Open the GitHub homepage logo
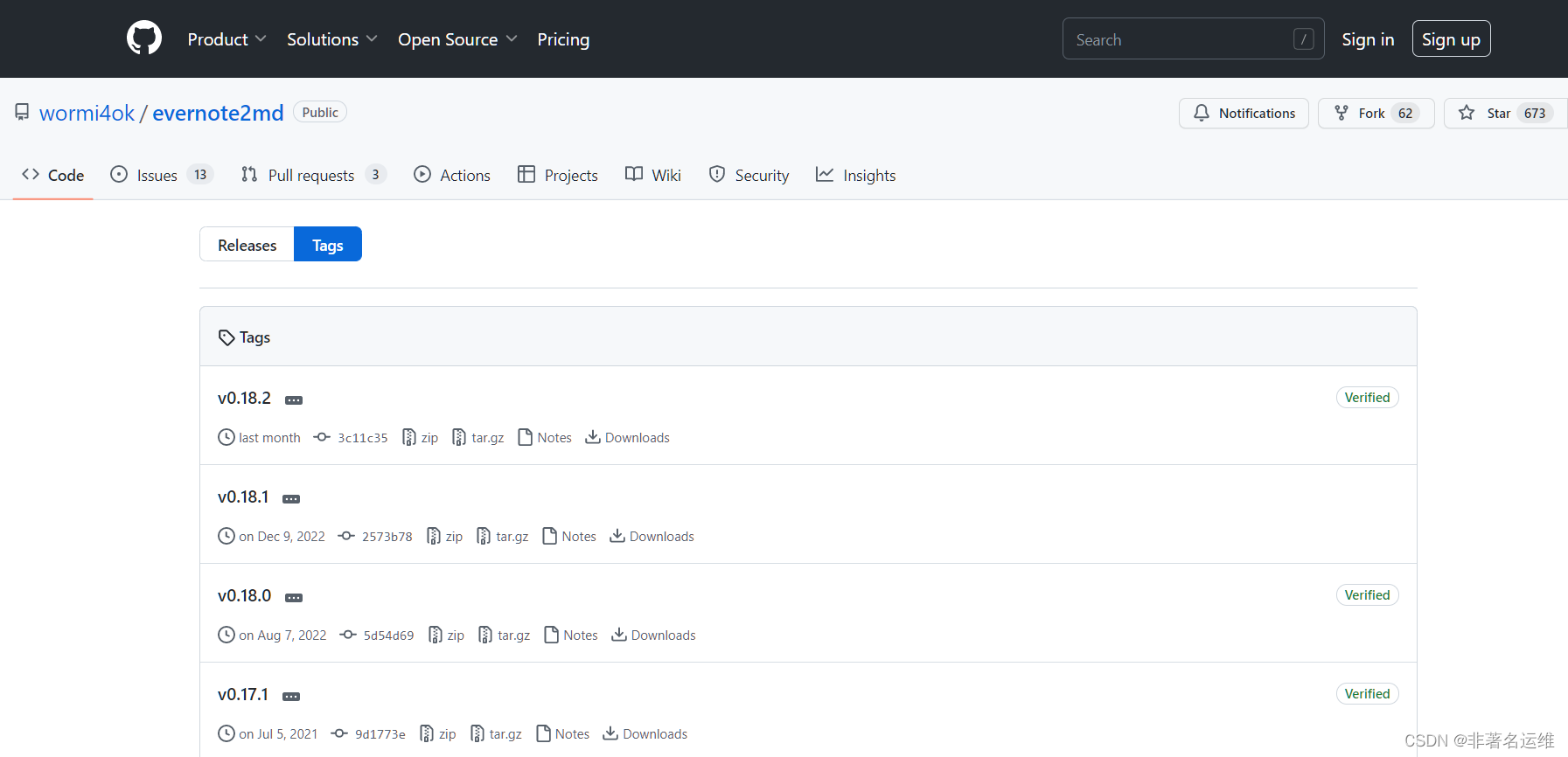This screenshot has height=757, width=1568. click(x=144, y=38)
